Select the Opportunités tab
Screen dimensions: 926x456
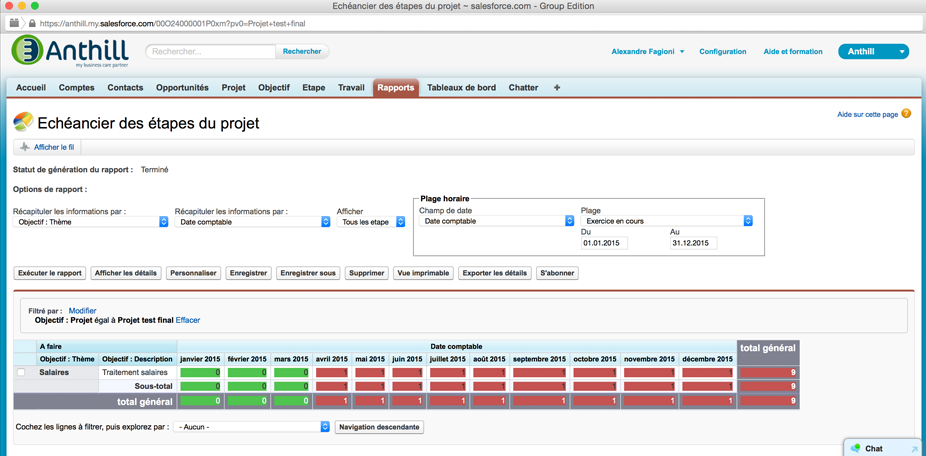click(x=182, y=87)
